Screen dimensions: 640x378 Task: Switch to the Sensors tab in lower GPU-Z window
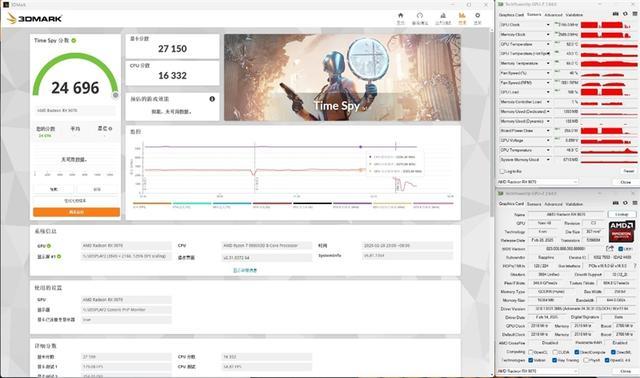(534, 204)
